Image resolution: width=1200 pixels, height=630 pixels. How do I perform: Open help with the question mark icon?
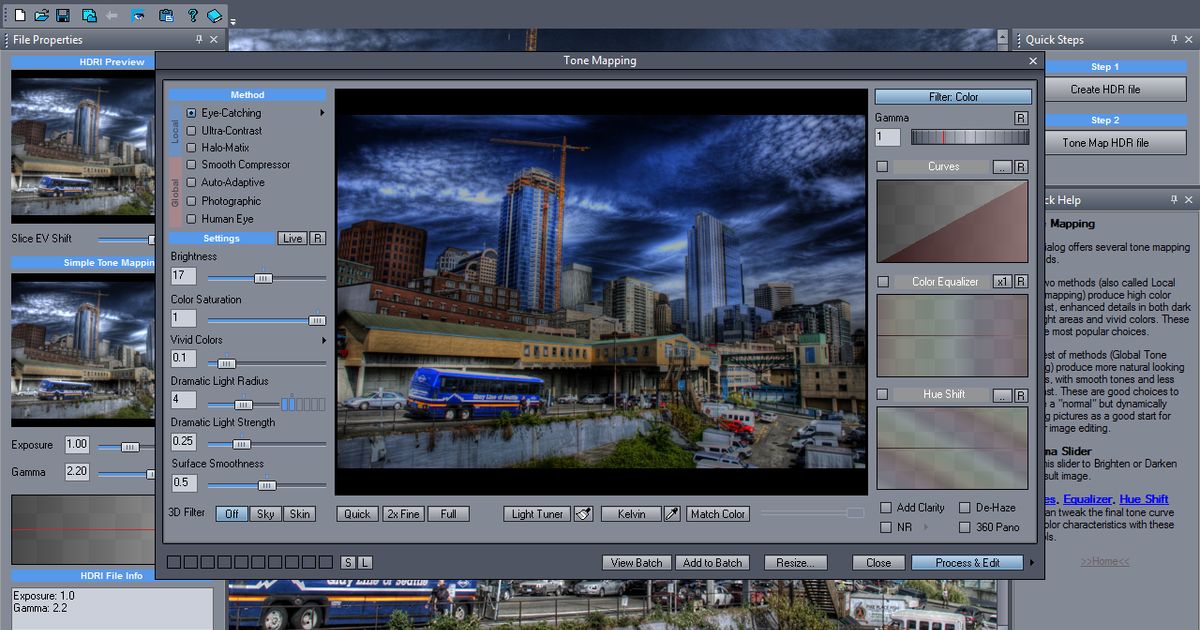(193, 15)
